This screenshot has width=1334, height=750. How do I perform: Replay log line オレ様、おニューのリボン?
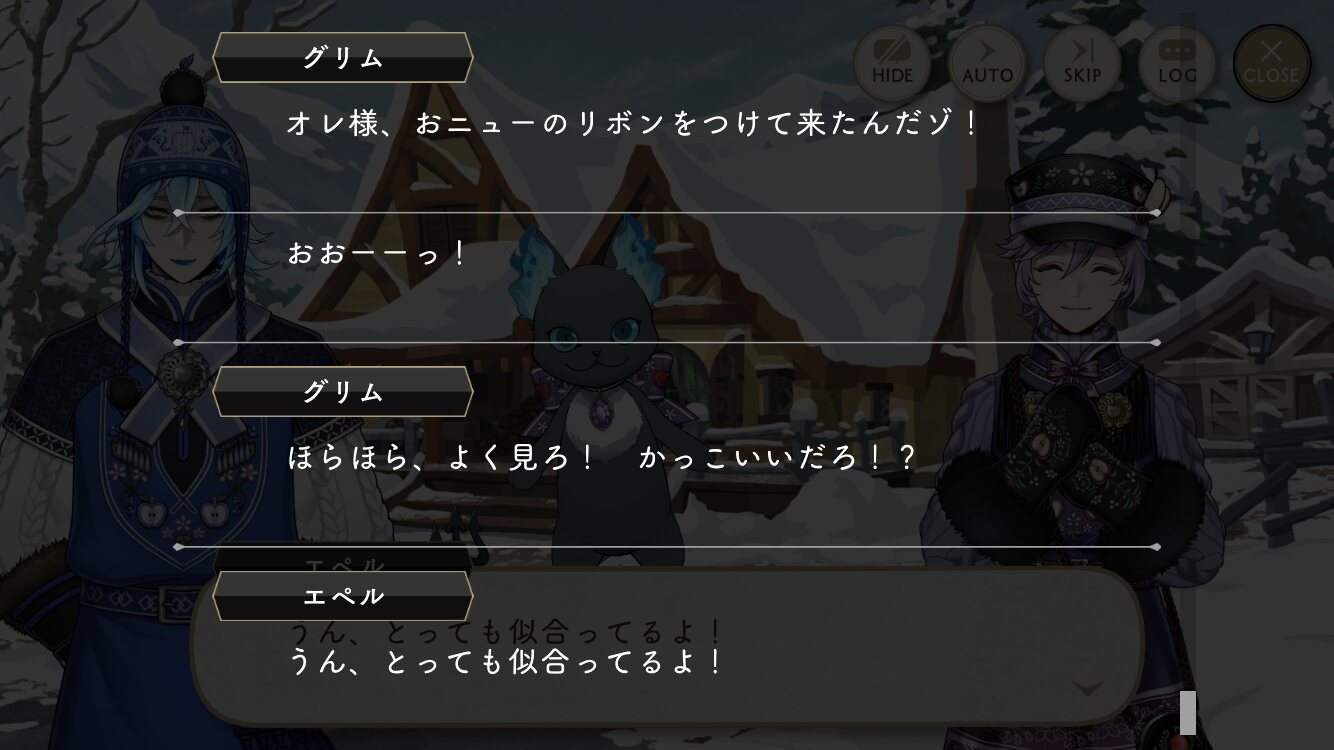(x=631, y=125)
